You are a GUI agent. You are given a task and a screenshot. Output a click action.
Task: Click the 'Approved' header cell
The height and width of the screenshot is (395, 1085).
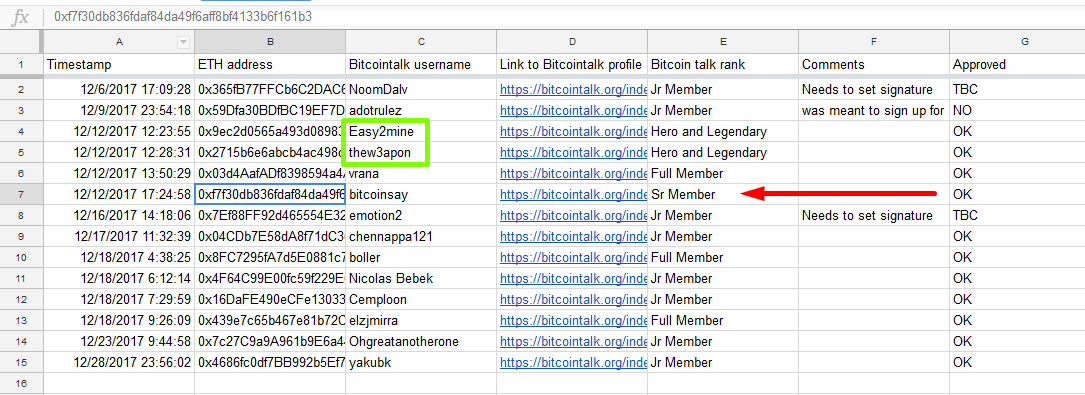[1017, 64]
